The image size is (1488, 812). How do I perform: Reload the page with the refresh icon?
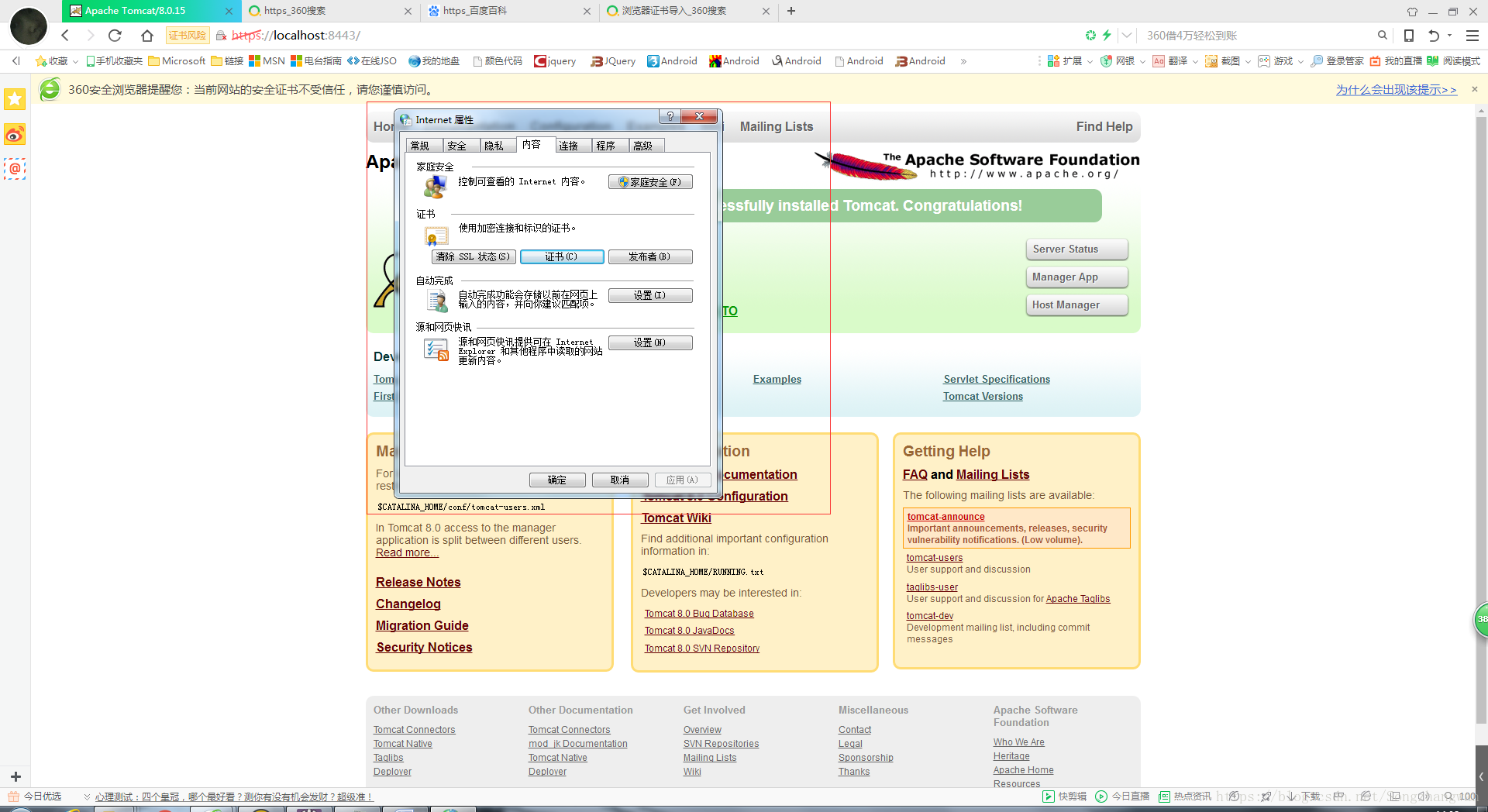(115, 35)
